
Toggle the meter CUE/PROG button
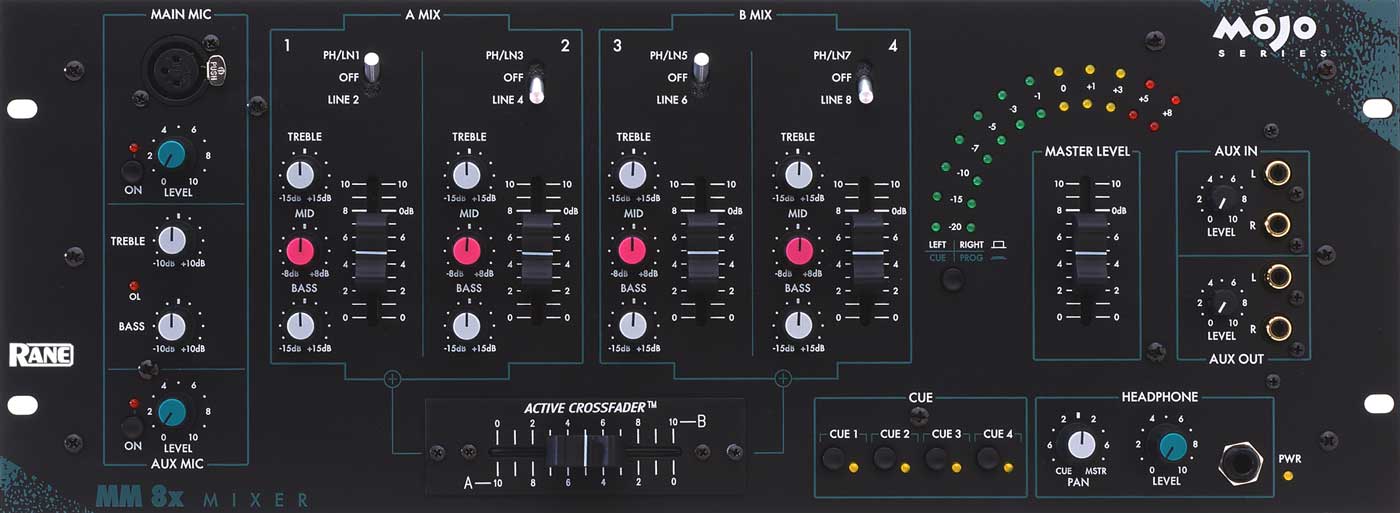coord(954,279)
